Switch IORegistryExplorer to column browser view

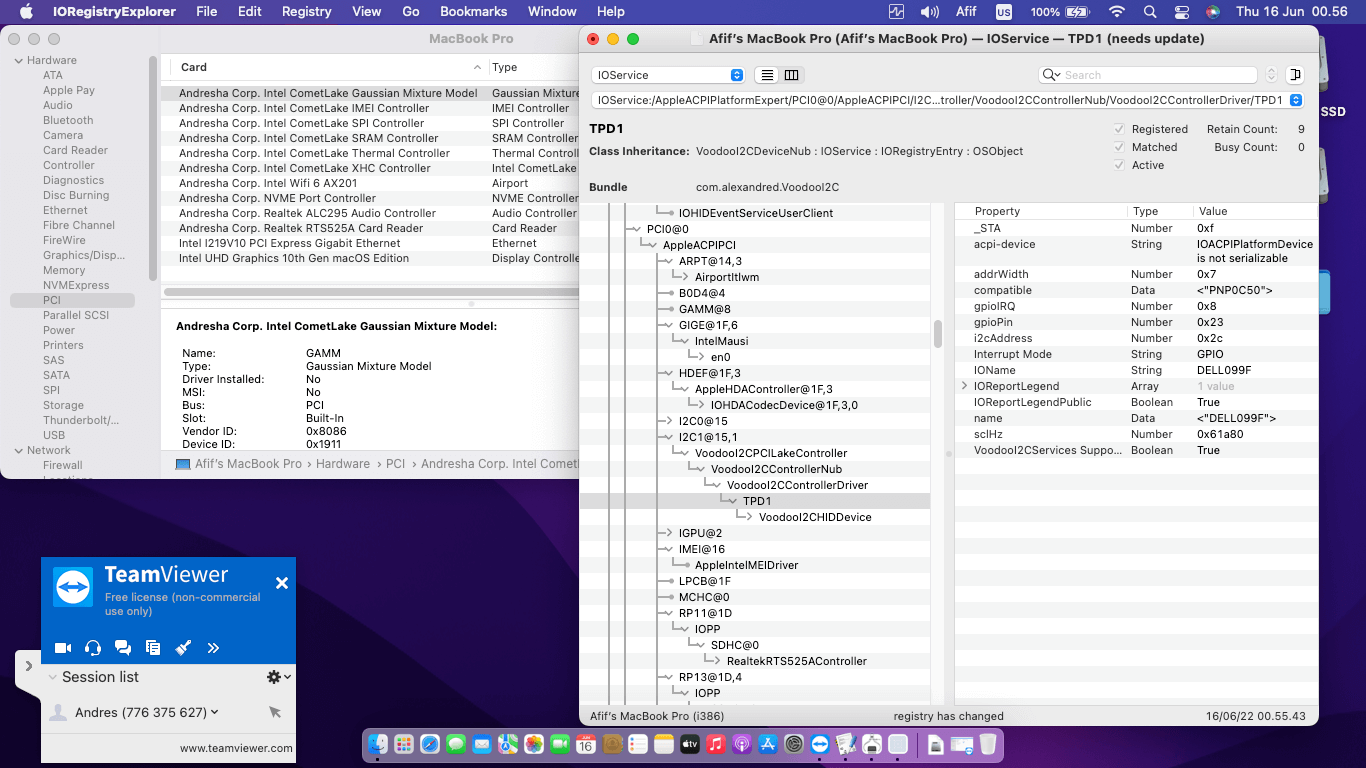tap(791, 75)
